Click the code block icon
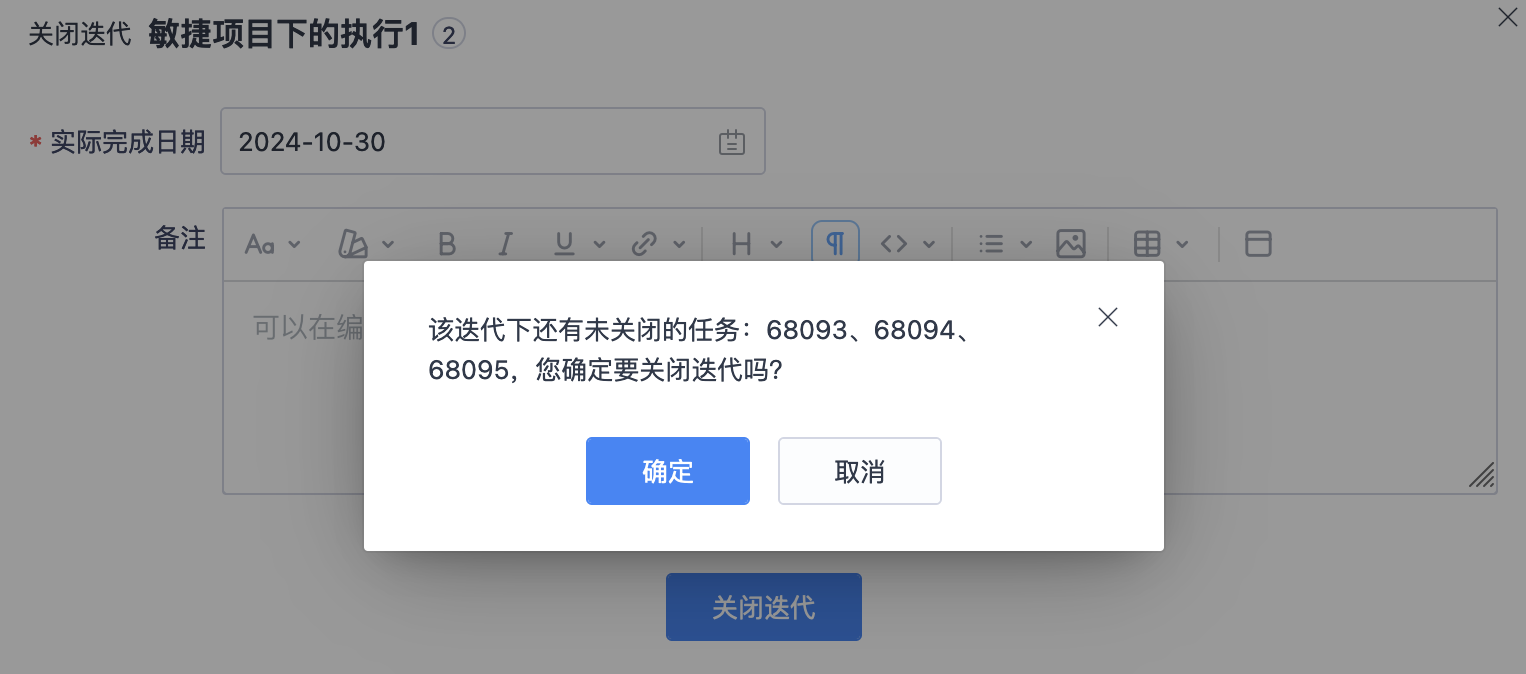The width and height of the screenshot is (1526, 674). [894, 244]
